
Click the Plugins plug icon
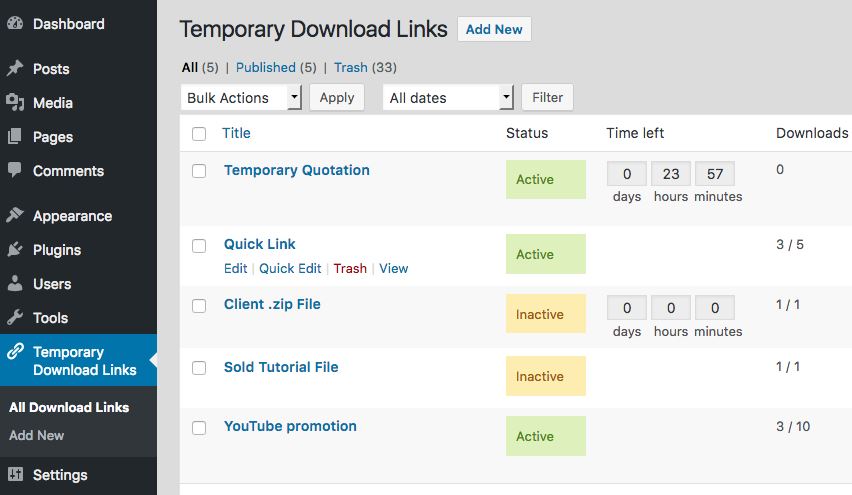[15, 249]
